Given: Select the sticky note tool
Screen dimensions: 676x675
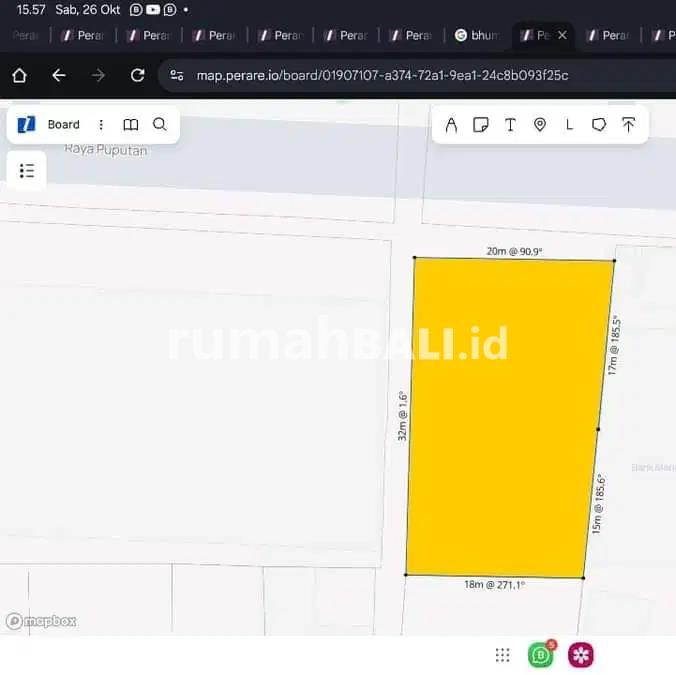Looking at the screenshot, I should (x=481, y=125).
